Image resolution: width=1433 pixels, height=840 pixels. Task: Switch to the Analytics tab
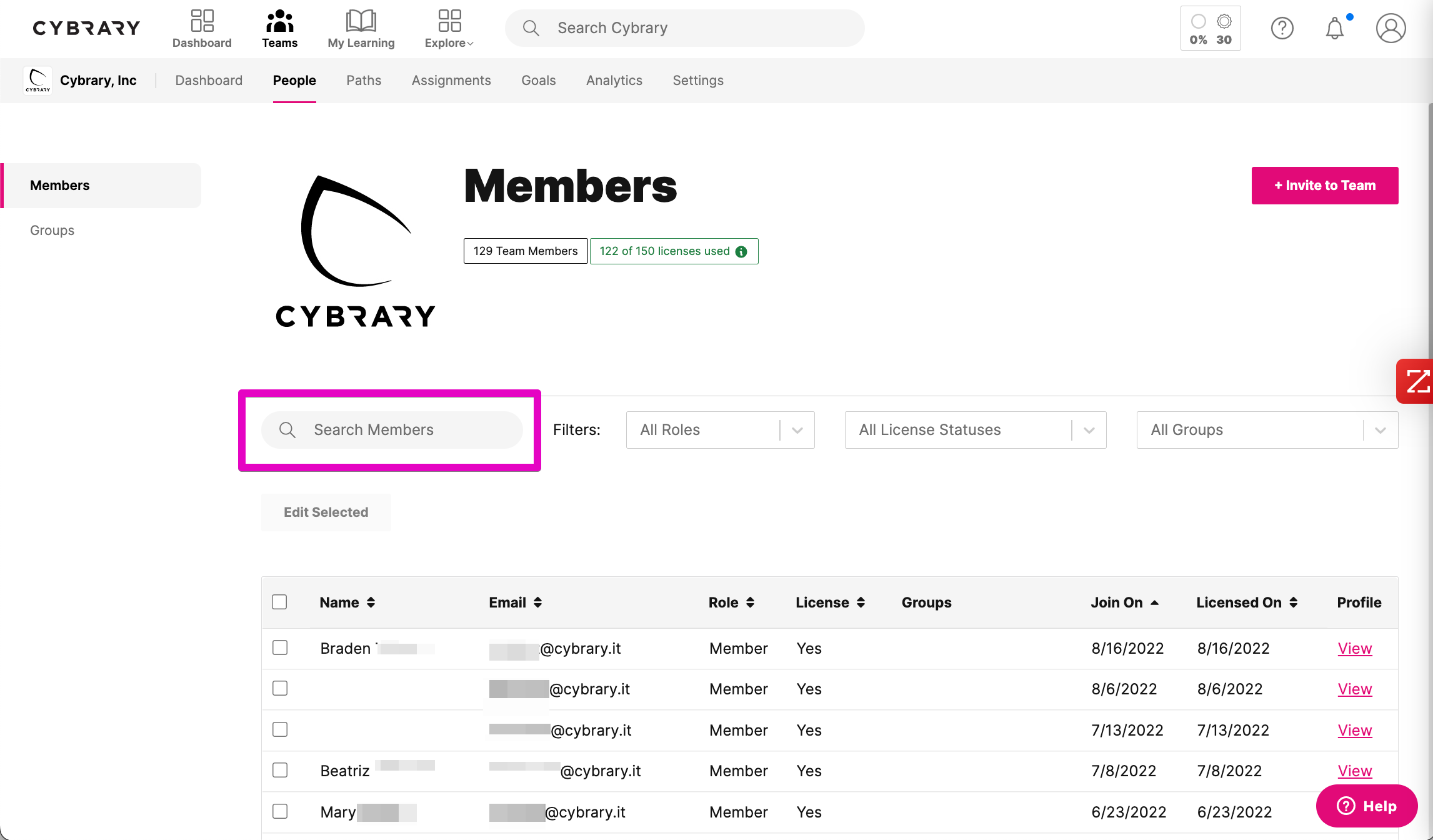[x=614, y=81]
